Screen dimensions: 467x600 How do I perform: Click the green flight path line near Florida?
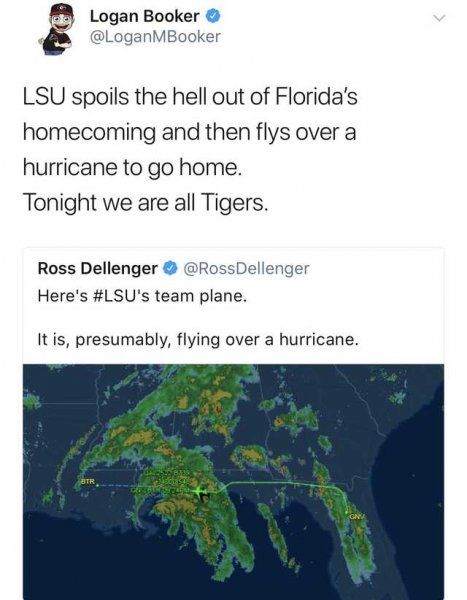click(283, 483)
